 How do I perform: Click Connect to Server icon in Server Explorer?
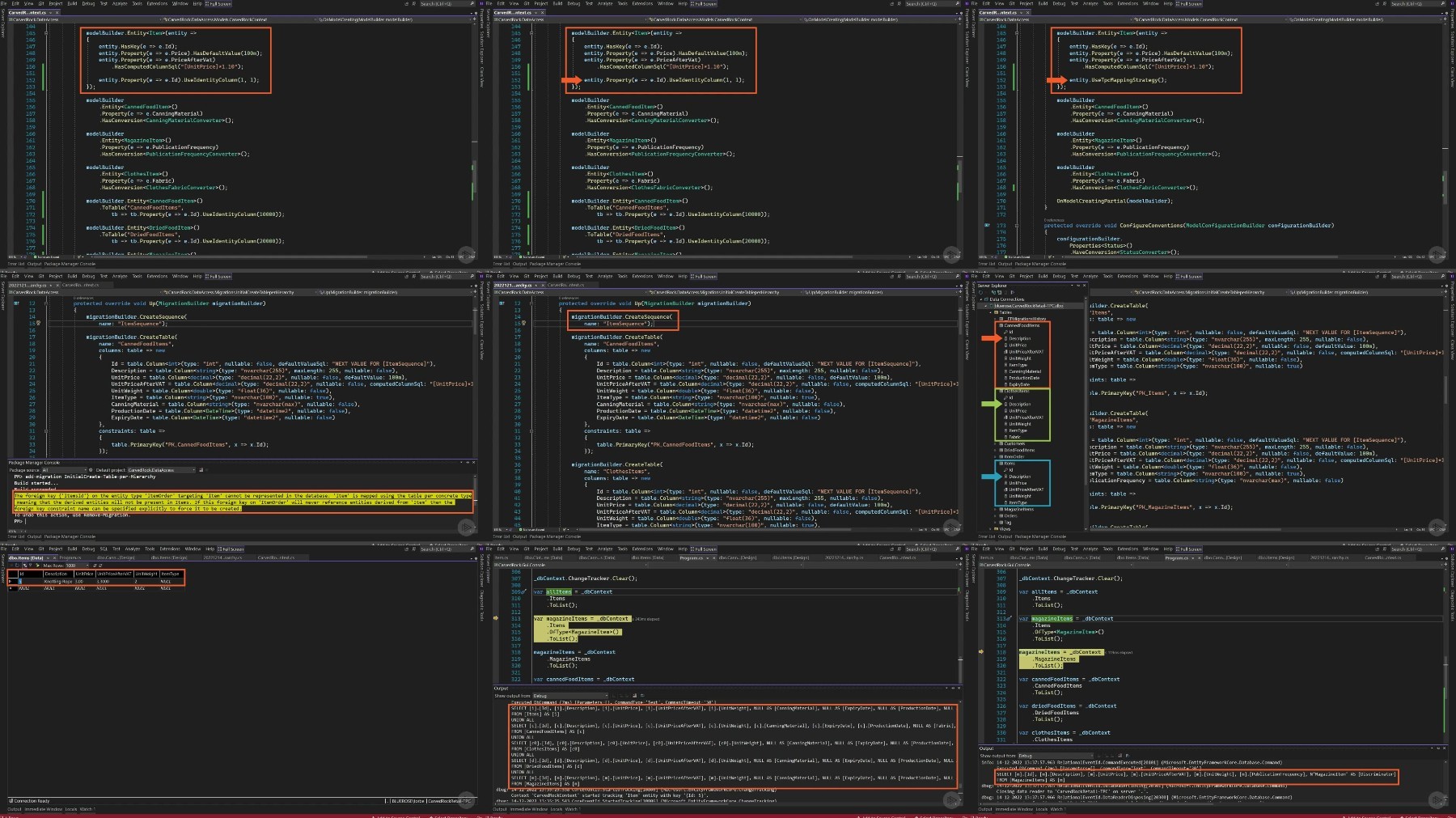pyautogui.click(x=999, y=292)
